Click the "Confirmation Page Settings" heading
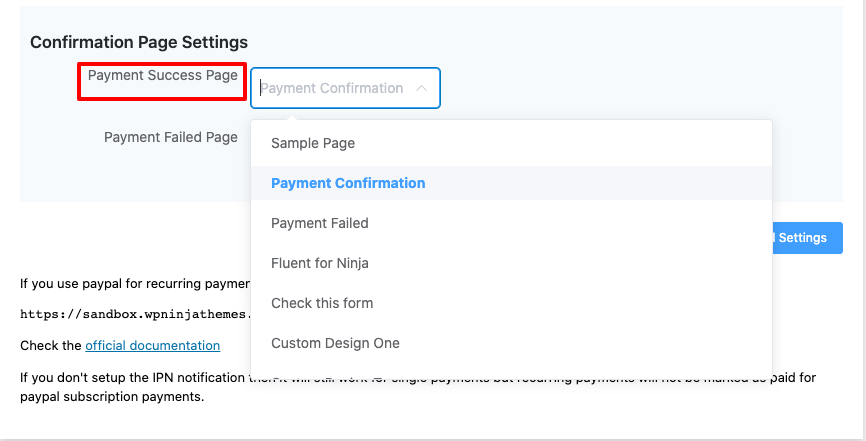The height and width of the screenshot is (441, 866). (x=138, y=42)
